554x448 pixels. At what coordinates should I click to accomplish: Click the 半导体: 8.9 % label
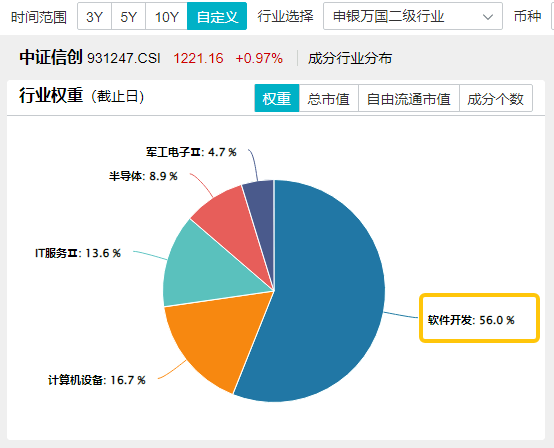coord(143,176)
